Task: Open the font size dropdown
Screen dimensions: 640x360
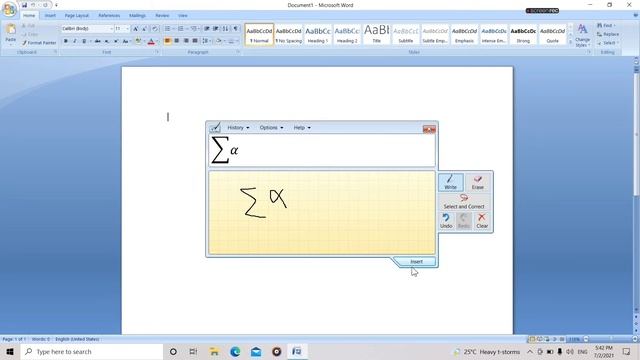Action: click(128, 29)
